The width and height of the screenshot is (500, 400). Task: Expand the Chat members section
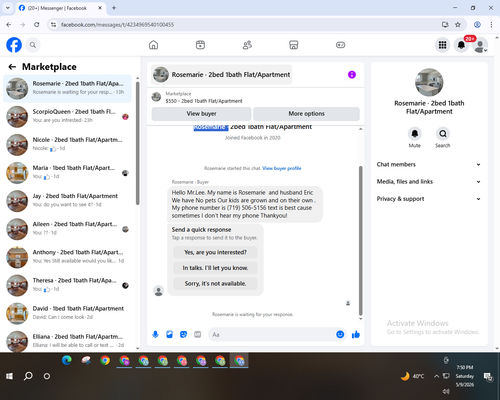pos(429,164)
